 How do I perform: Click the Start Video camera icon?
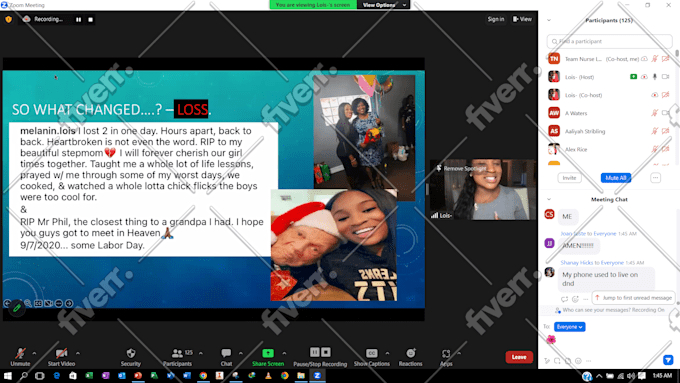(61, 353)
